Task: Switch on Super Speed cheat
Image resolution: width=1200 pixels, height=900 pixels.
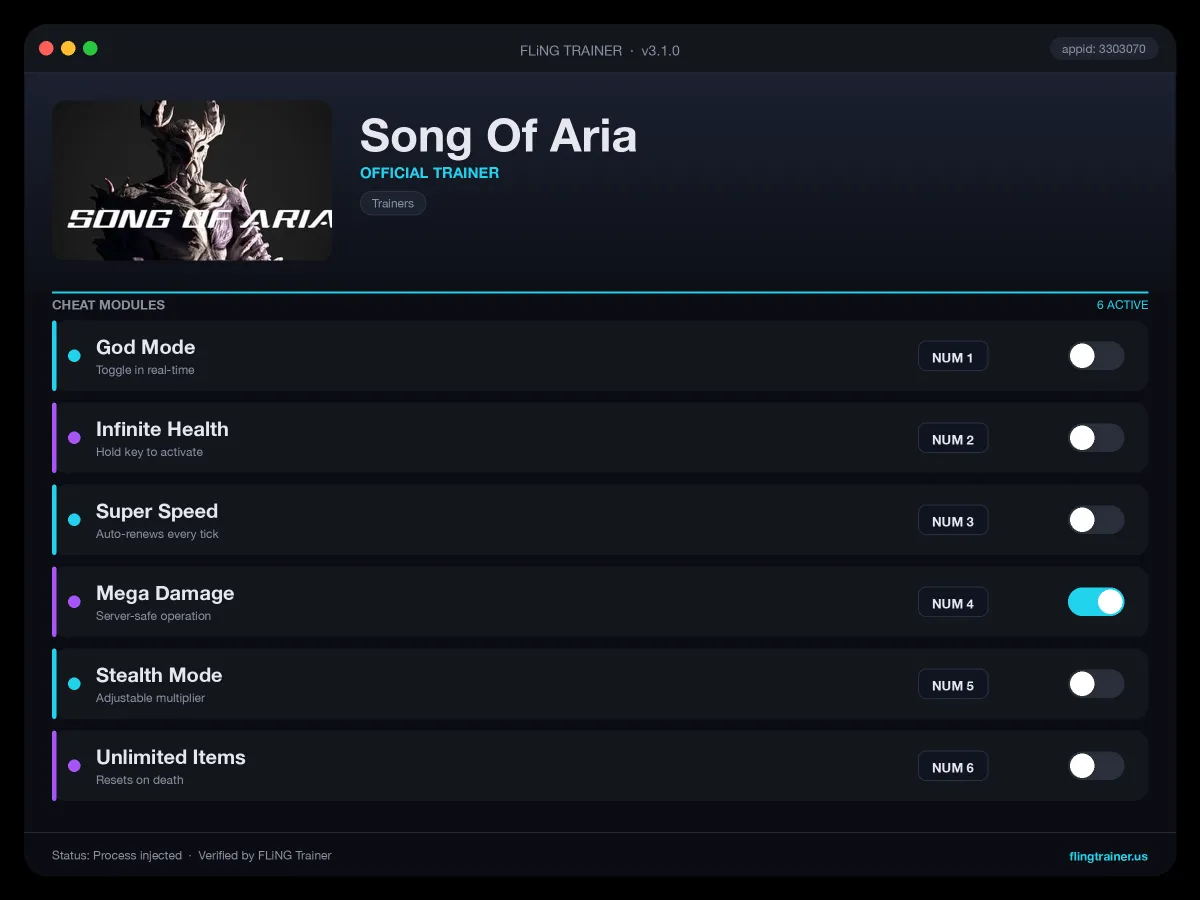Action: tap(1096, 520)
